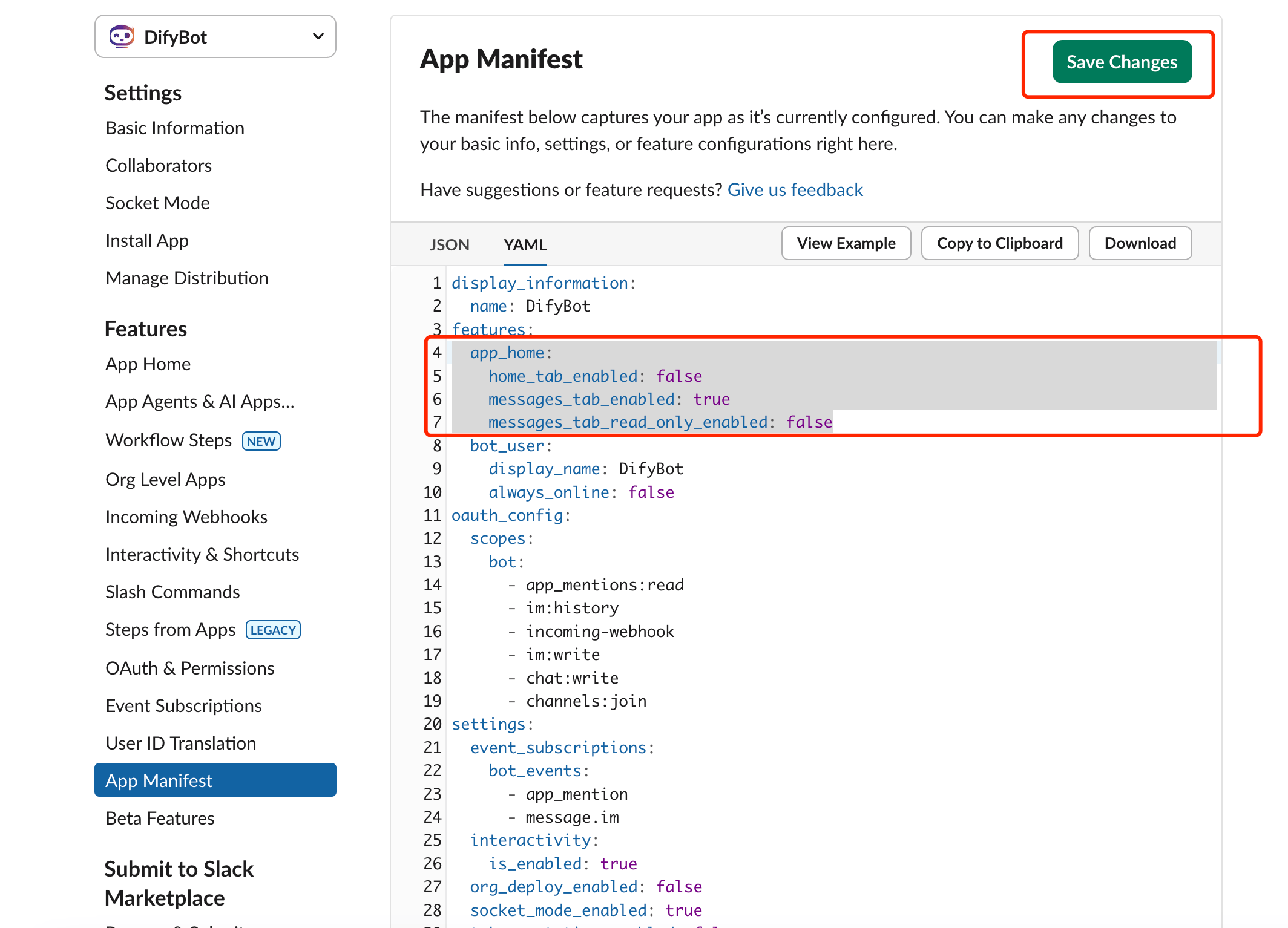The image size is (1288, 928).
Task: Copy manifest with Copy to Clipboard
Action: pos(999,243)
